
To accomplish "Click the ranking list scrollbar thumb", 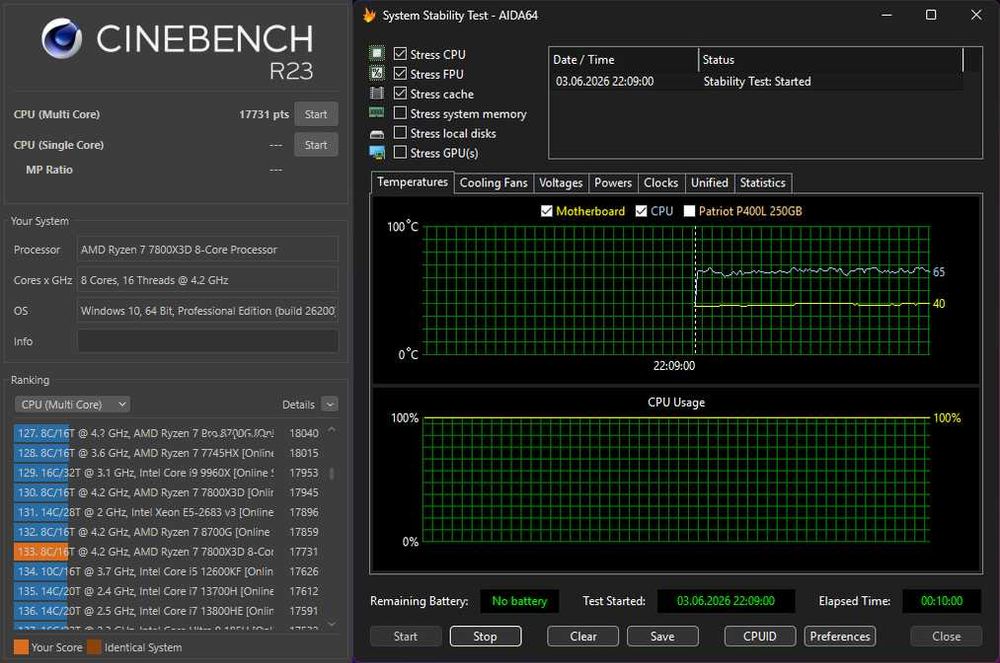I will 332,474.
